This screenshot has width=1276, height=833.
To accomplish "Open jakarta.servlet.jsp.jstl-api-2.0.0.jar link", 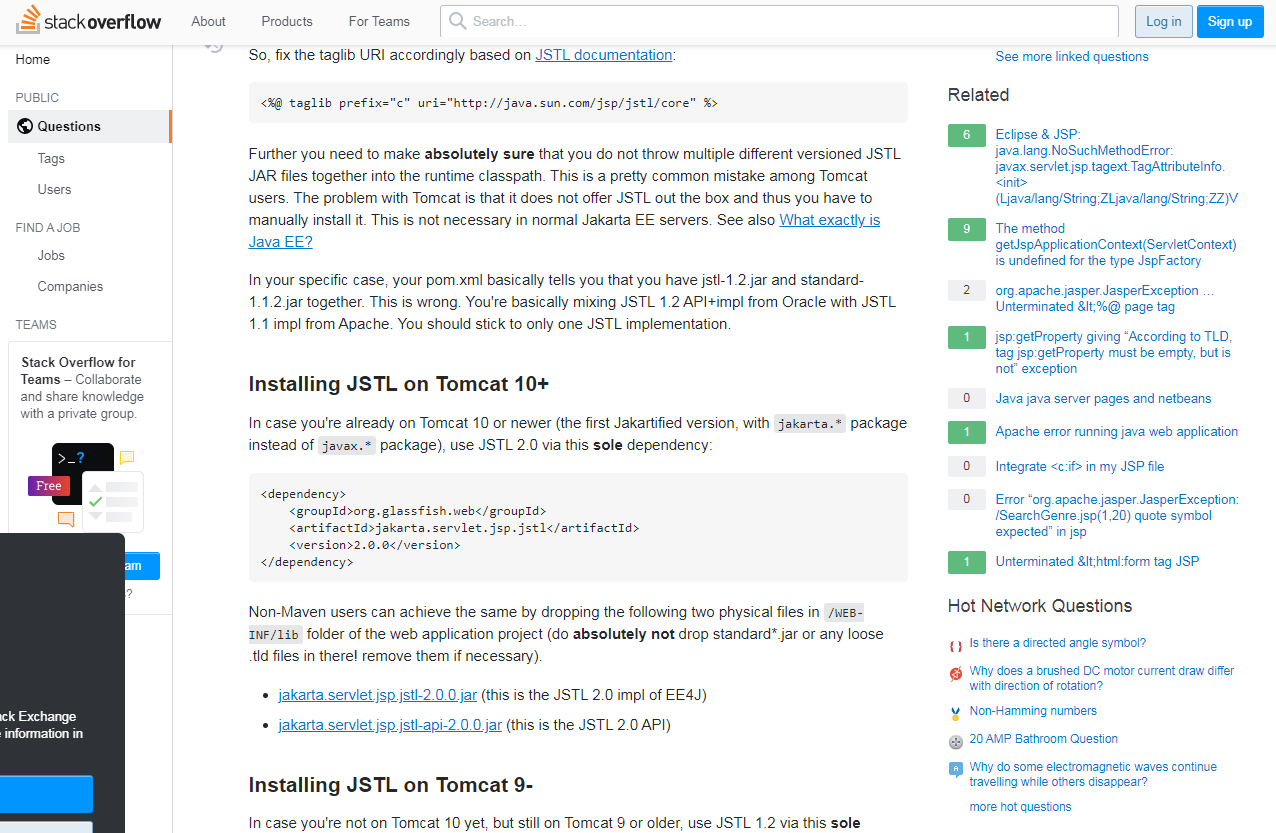I will [x=390, y=724].
